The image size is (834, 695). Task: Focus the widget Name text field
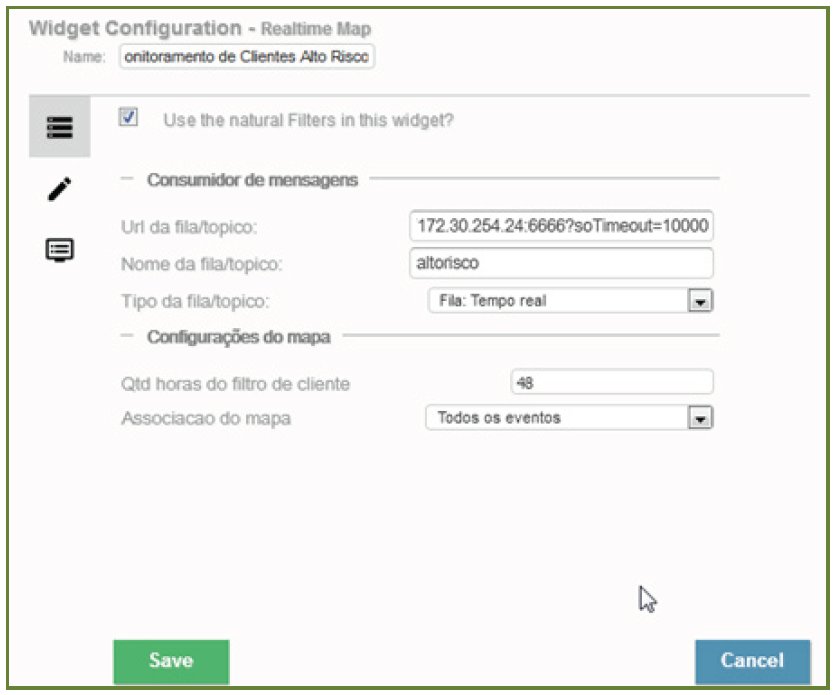[246, 57]
